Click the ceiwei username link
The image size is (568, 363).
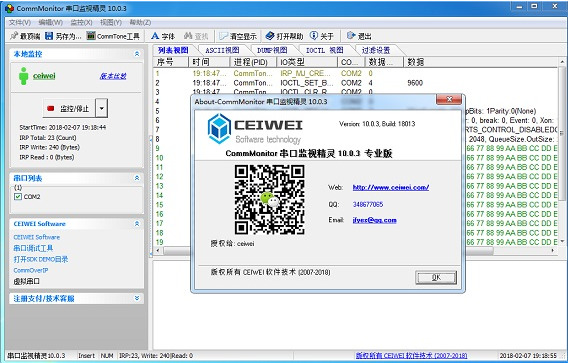tap(44, 76)
